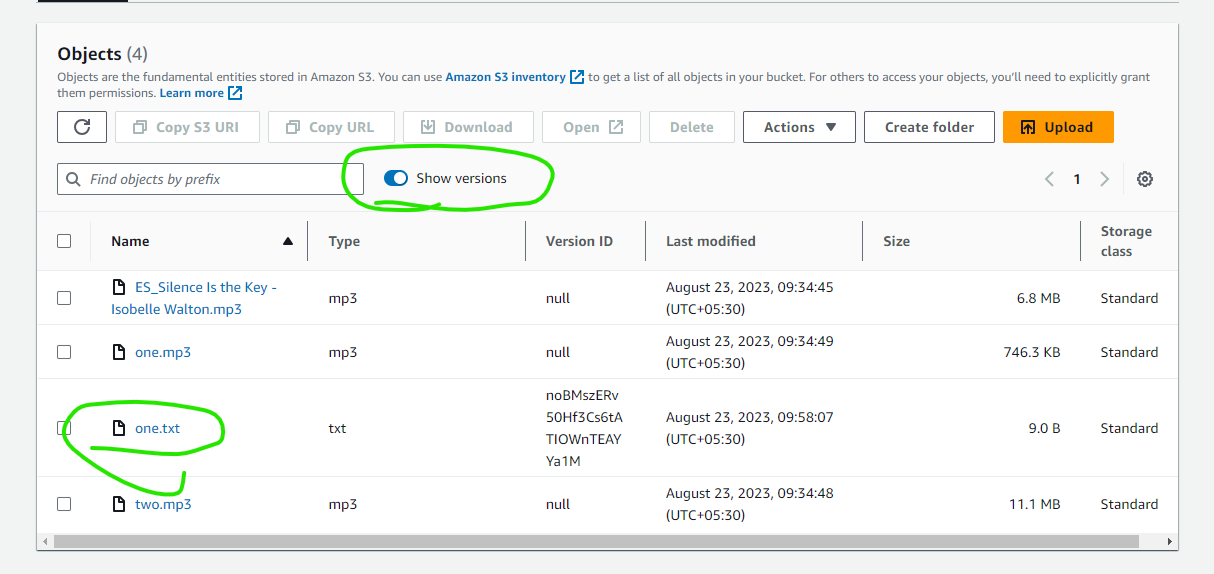Click file icon beside one.mp3
Screen dimensions: 1214x574
point(119,352)
